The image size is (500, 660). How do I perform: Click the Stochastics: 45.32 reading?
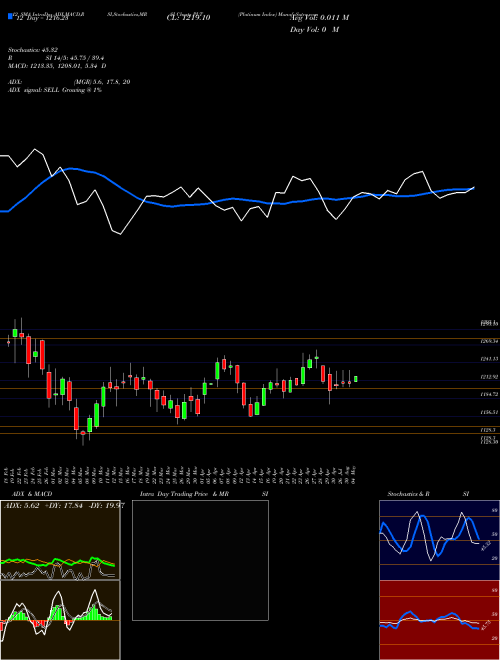(x=32, y=50)
